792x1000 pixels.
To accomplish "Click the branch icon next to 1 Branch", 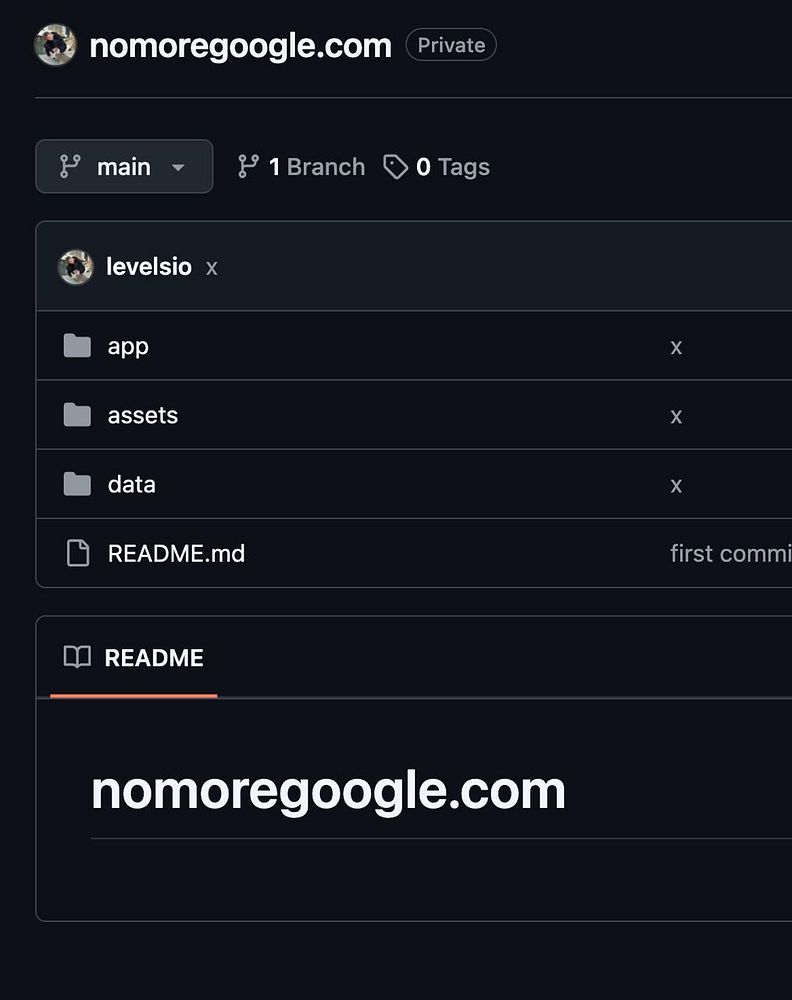I will point(248,167).
